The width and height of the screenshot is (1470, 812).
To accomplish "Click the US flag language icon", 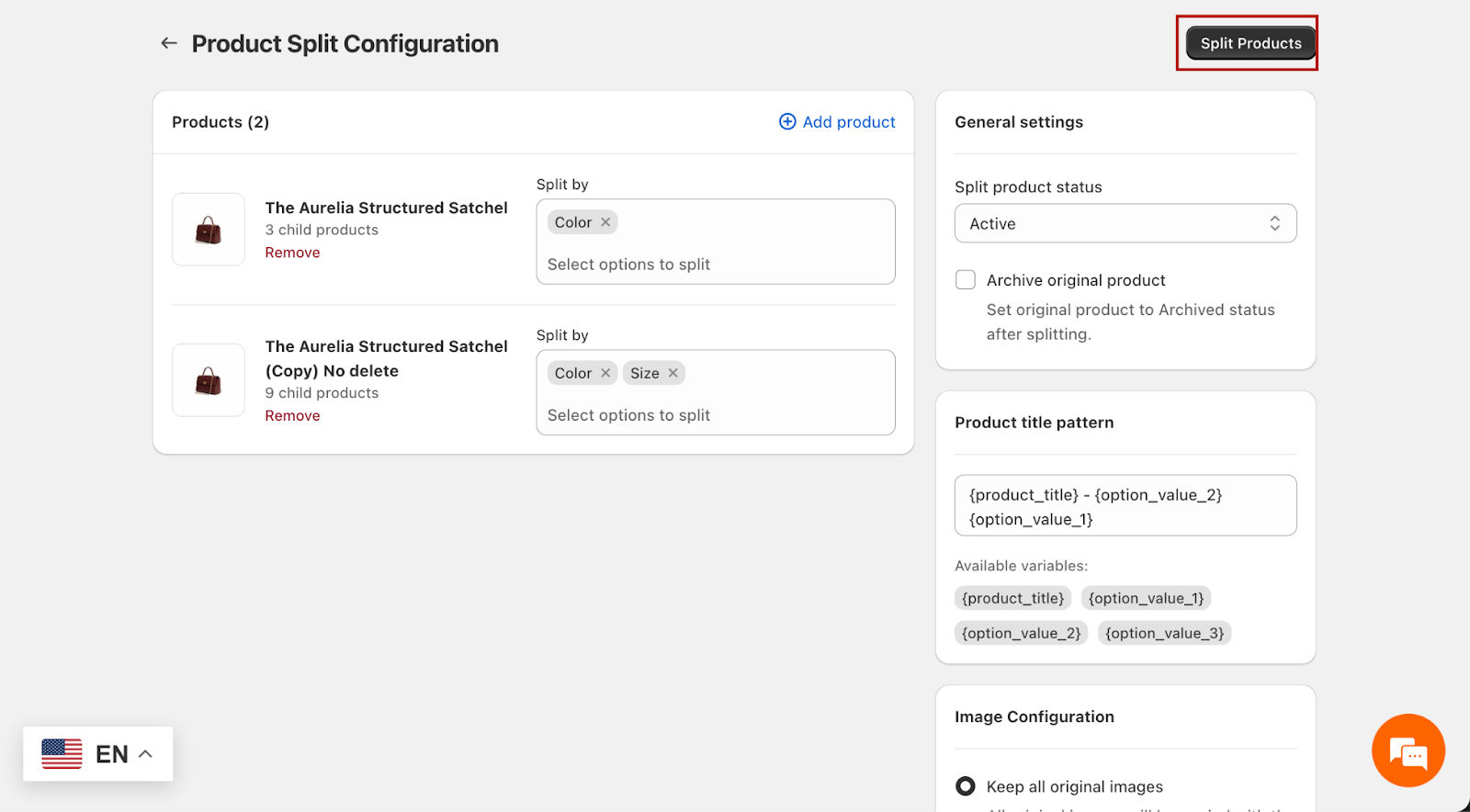I will 62,754.
